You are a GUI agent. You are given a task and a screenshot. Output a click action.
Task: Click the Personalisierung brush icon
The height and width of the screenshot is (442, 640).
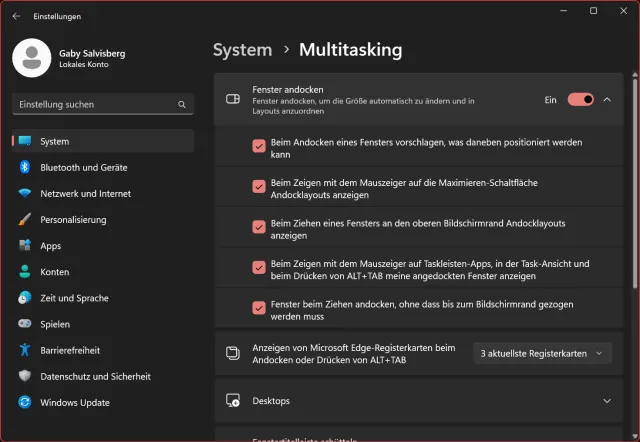pos(25,220)
